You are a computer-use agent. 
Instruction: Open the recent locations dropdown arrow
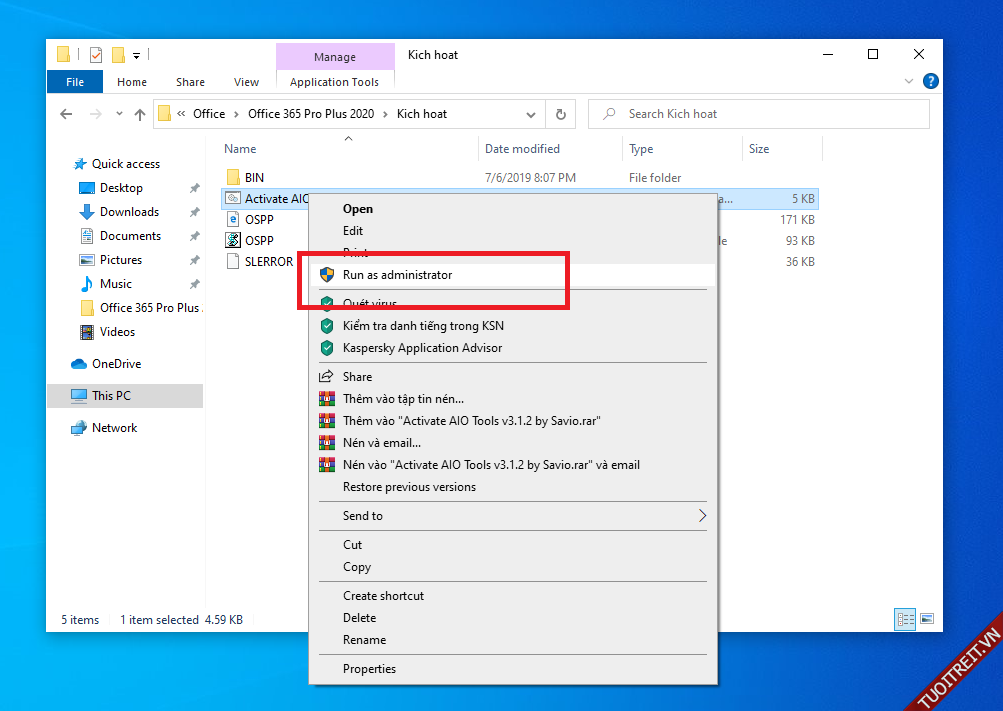point(118,114)
